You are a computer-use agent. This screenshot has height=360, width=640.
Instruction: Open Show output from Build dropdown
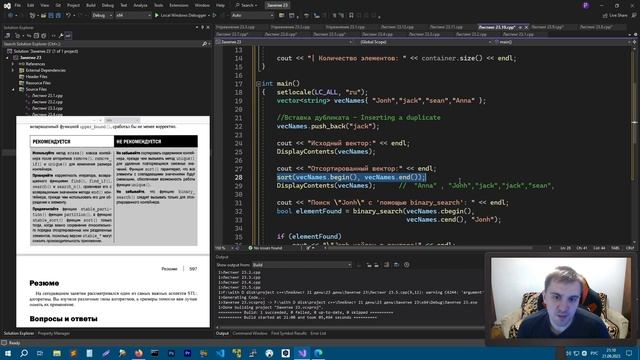302,265
